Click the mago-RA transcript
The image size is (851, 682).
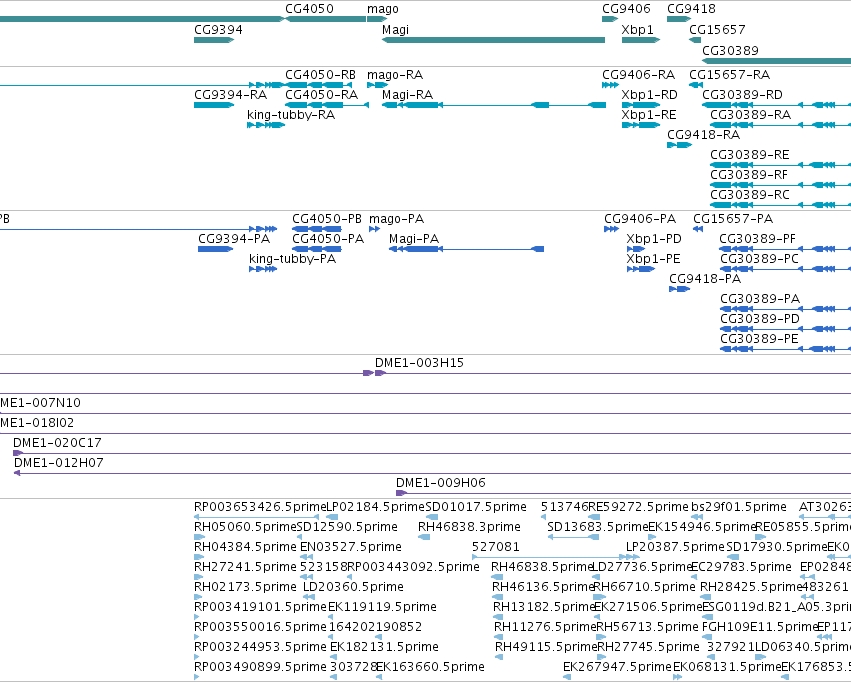pyautogui.click(x=378, y=85)
